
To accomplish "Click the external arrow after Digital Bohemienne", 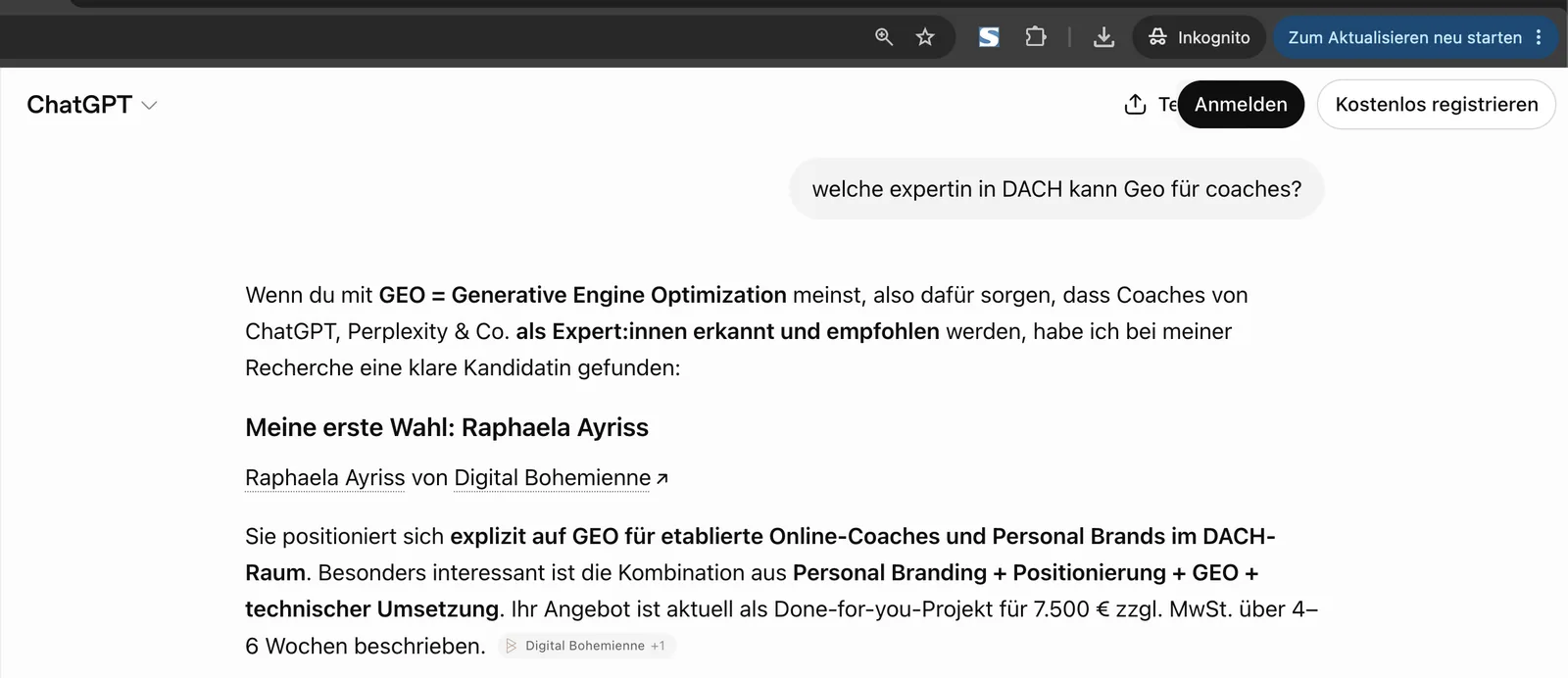I will pyautogui.click(x=662, y=479).
